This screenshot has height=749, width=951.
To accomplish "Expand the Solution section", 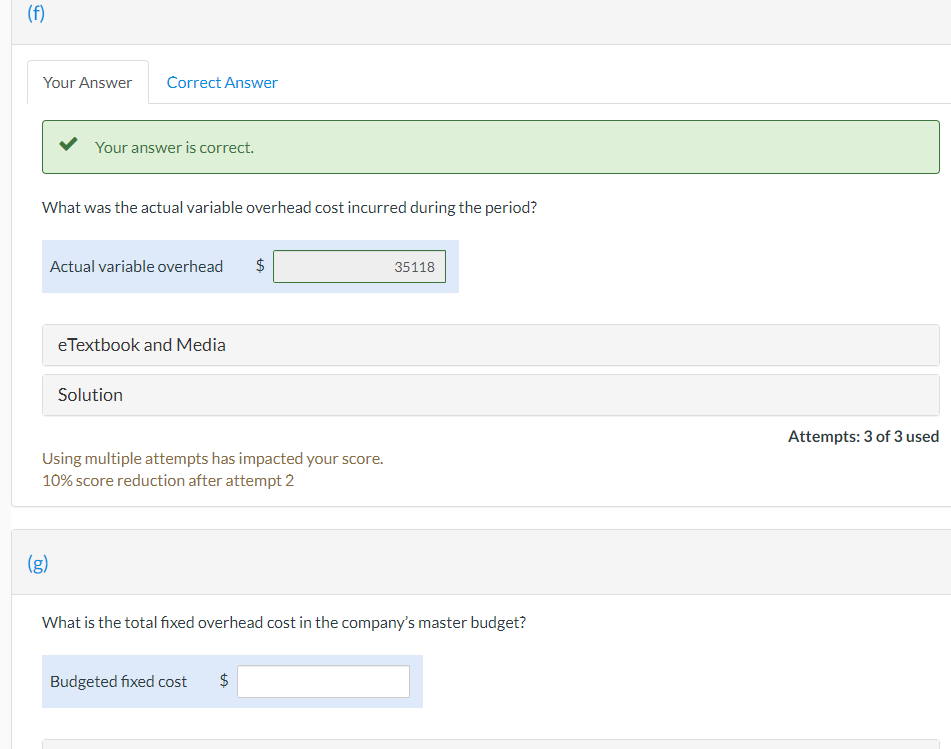I will point(491,395).
